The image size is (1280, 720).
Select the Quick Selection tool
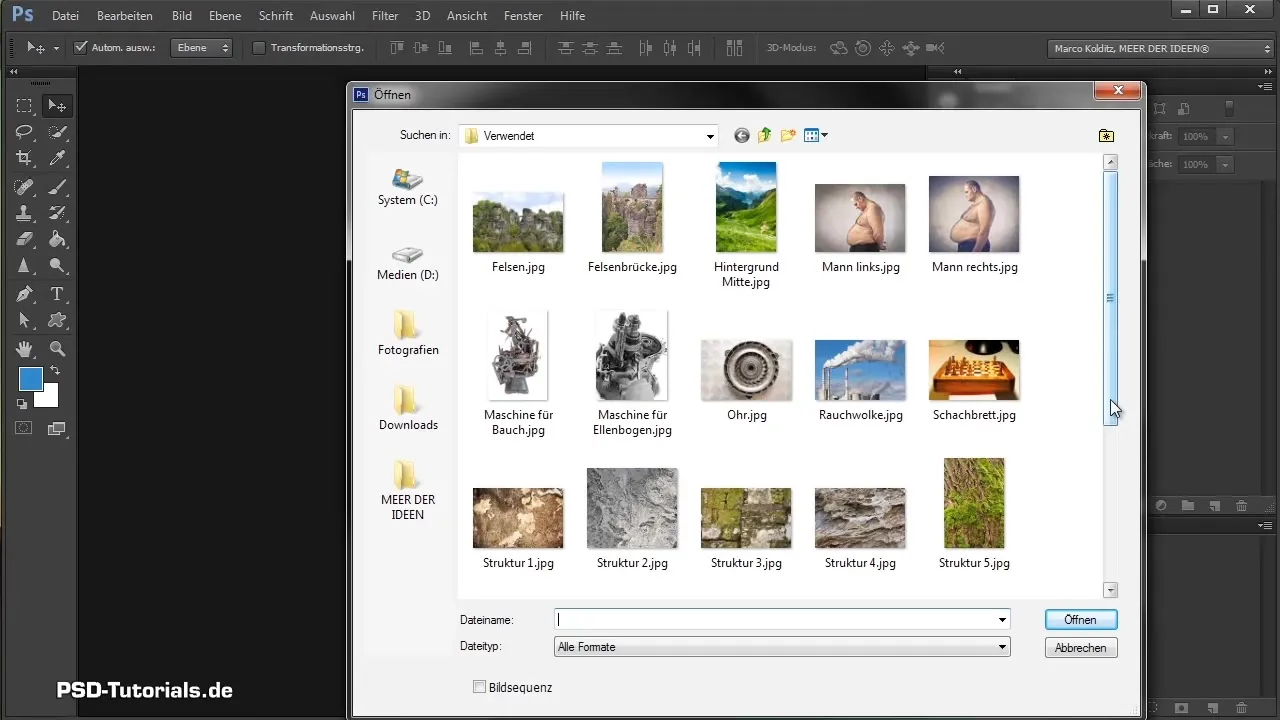pos(58,132)
